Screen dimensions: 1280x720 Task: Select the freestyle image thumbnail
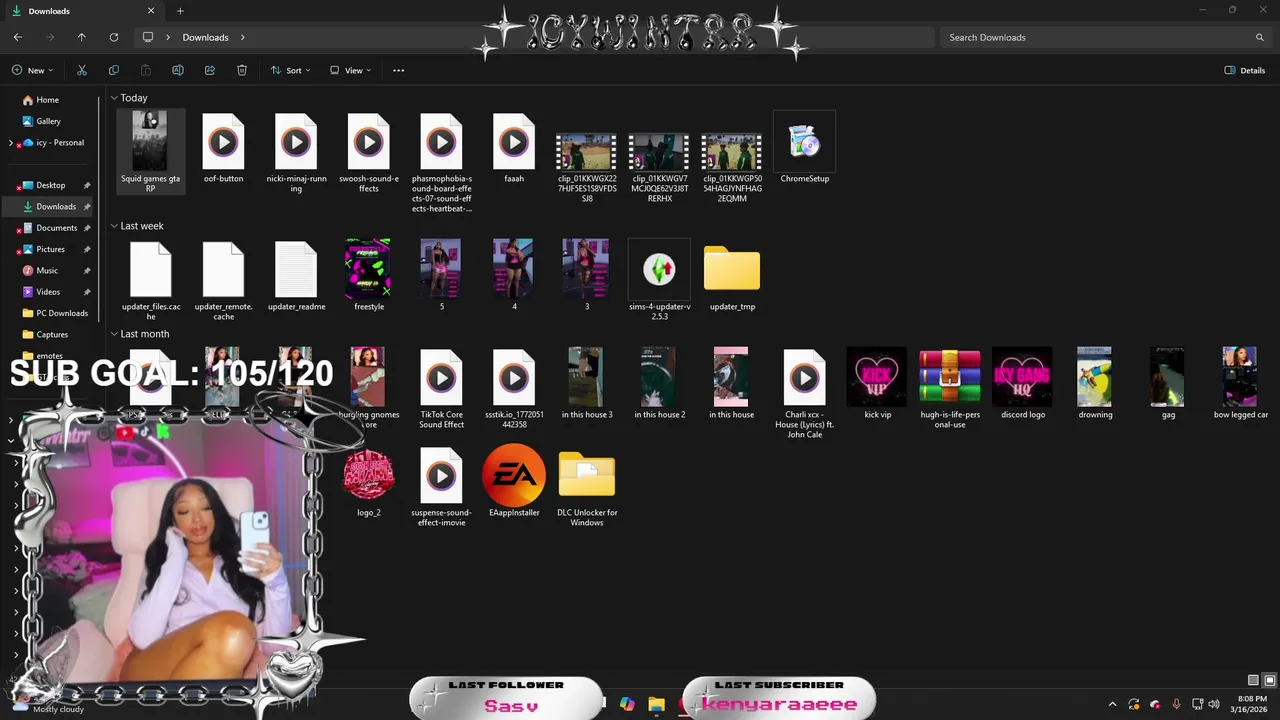tap(368, 276)
